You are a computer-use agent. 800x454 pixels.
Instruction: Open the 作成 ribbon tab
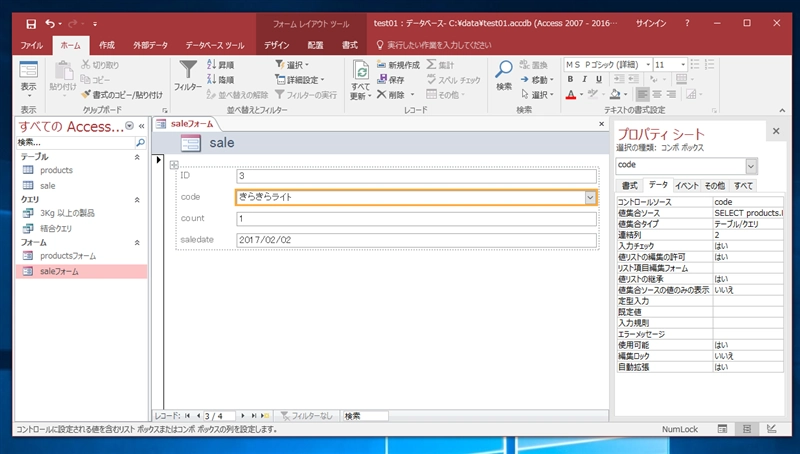click(107, 45)
